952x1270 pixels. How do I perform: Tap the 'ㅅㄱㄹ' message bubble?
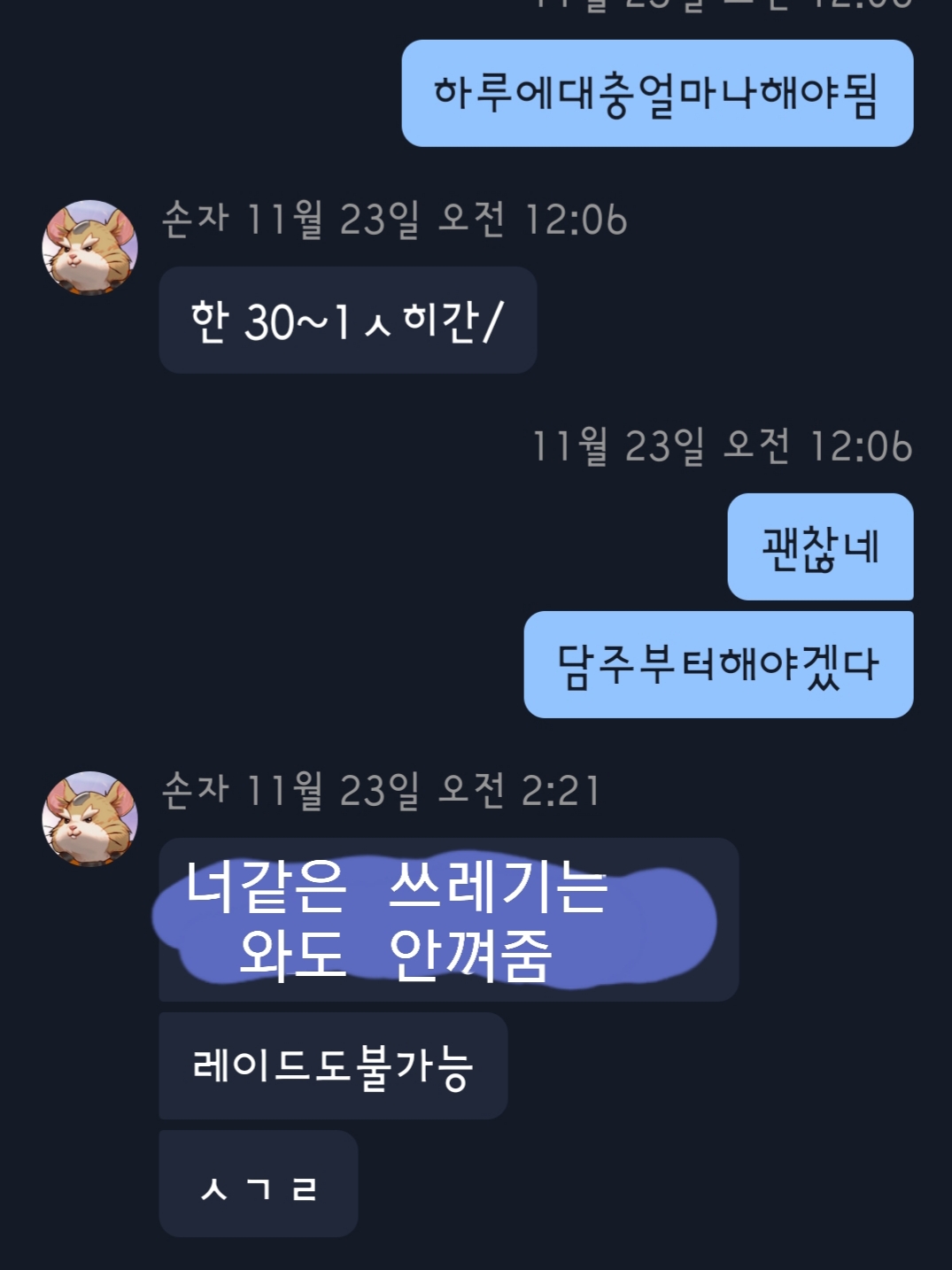(259, 1183)
